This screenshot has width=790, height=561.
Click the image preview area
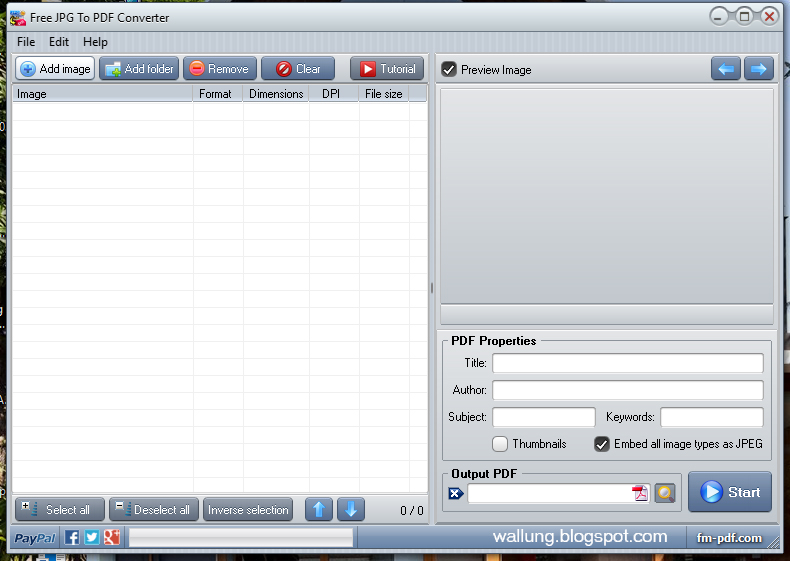pyautogui.click(x=607, y=197)
